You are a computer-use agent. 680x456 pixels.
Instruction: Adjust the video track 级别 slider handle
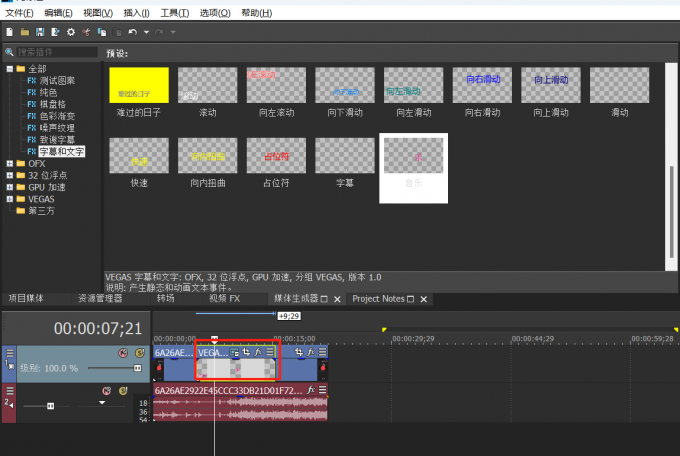tap(137, 368)
